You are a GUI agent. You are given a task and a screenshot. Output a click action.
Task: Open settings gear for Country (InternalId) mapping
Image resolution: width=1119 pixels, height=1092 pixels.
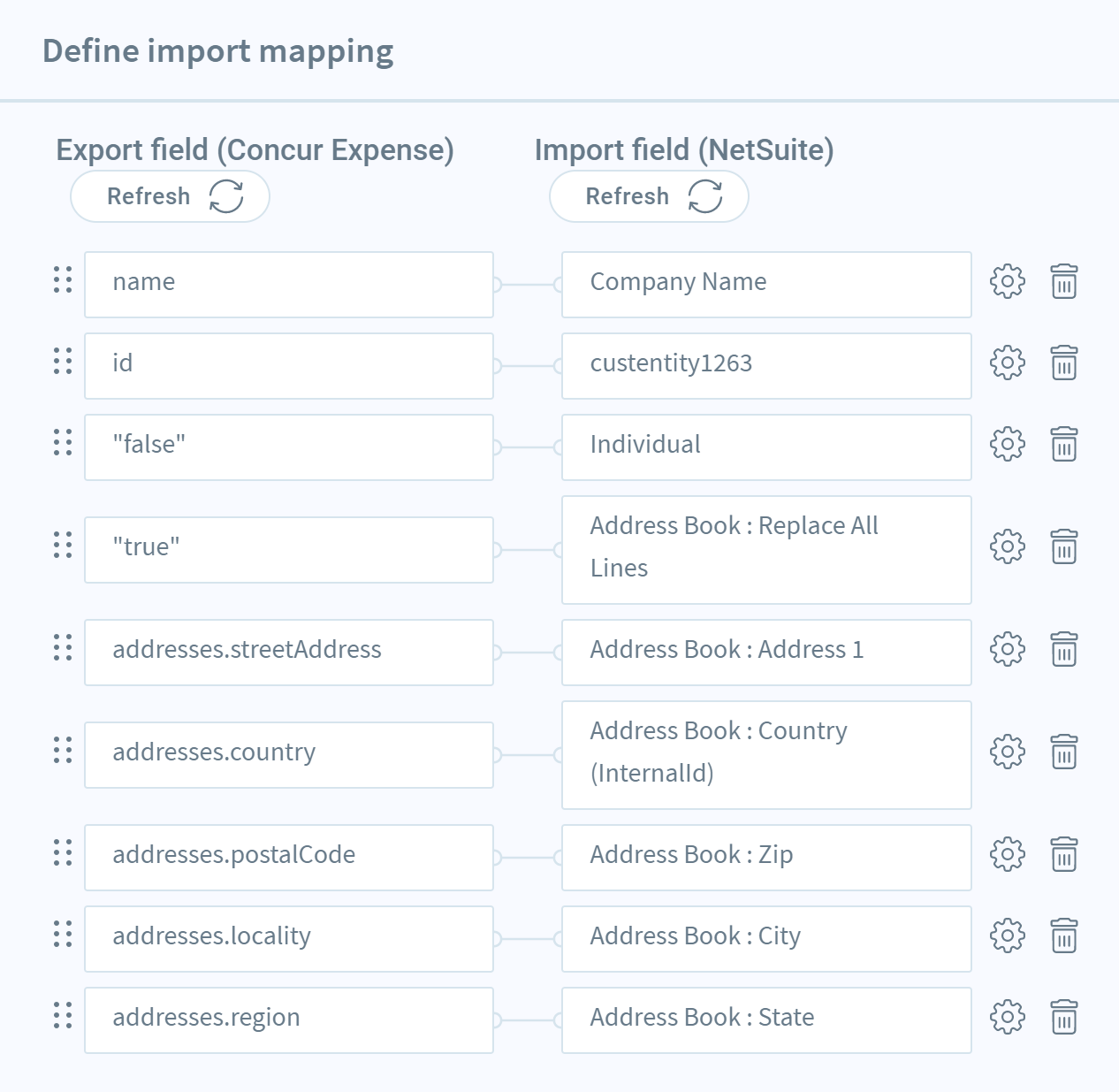pyautogui.click(x=1008, y=752)
